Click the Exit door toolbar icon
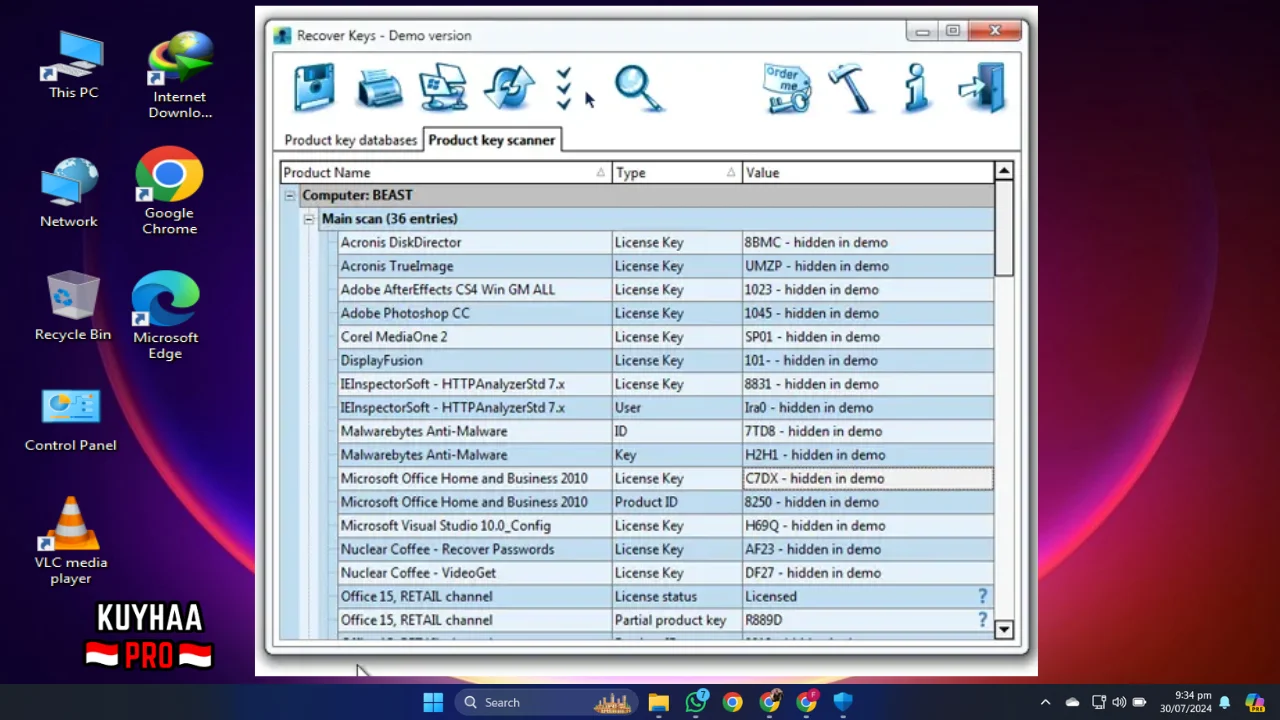1280x720 pixels. click(982, 88)
